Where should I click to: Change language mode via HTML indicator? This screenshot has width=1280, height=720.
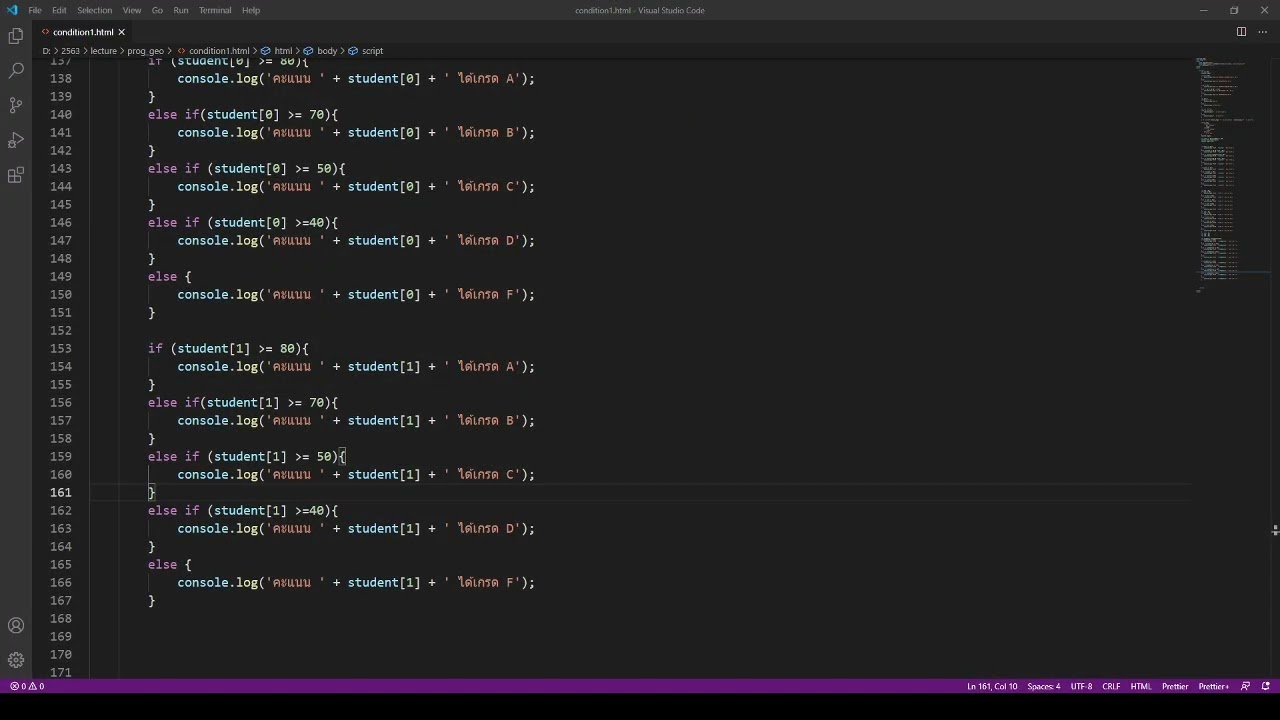click(1141, 686)
